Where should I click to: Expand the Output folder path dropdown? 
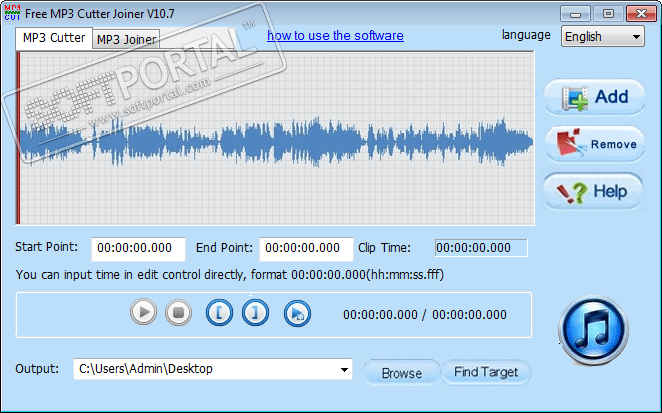[343, 370]
